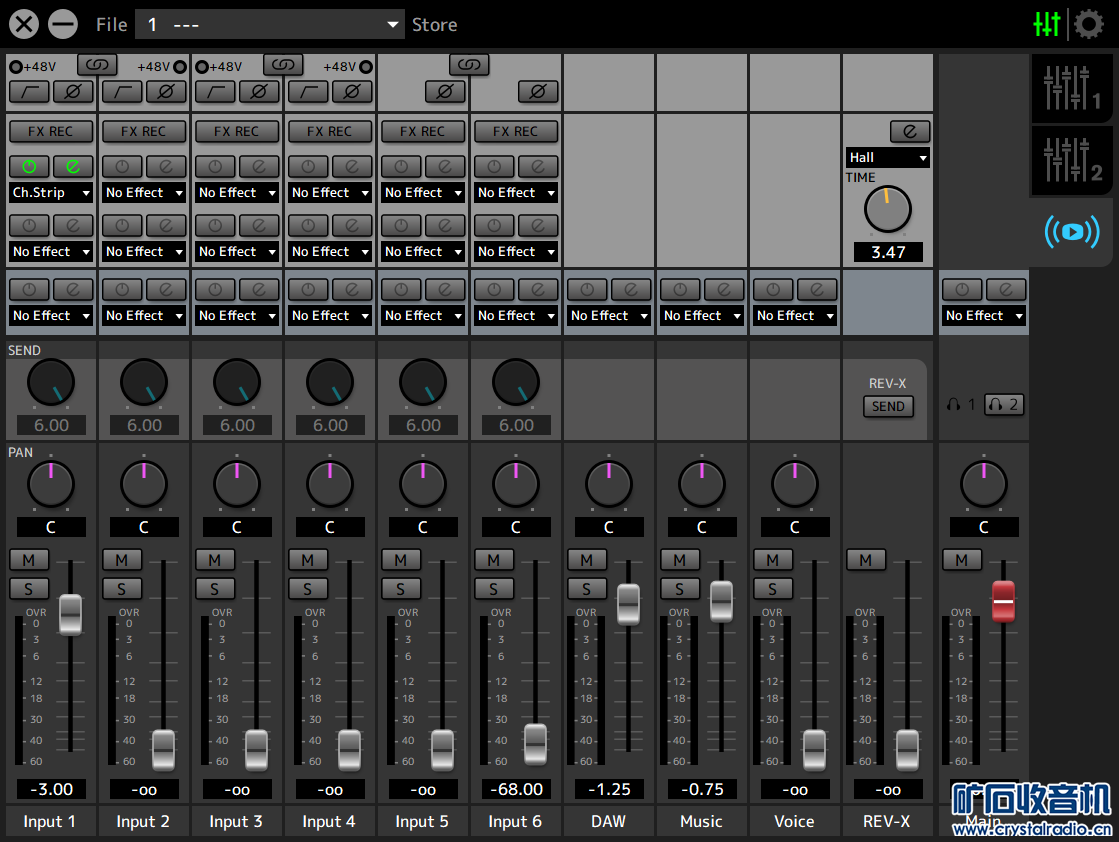Screen dimensions: 1119x842
Task: Open the settings gear icon
Action: click(1088, 24)
